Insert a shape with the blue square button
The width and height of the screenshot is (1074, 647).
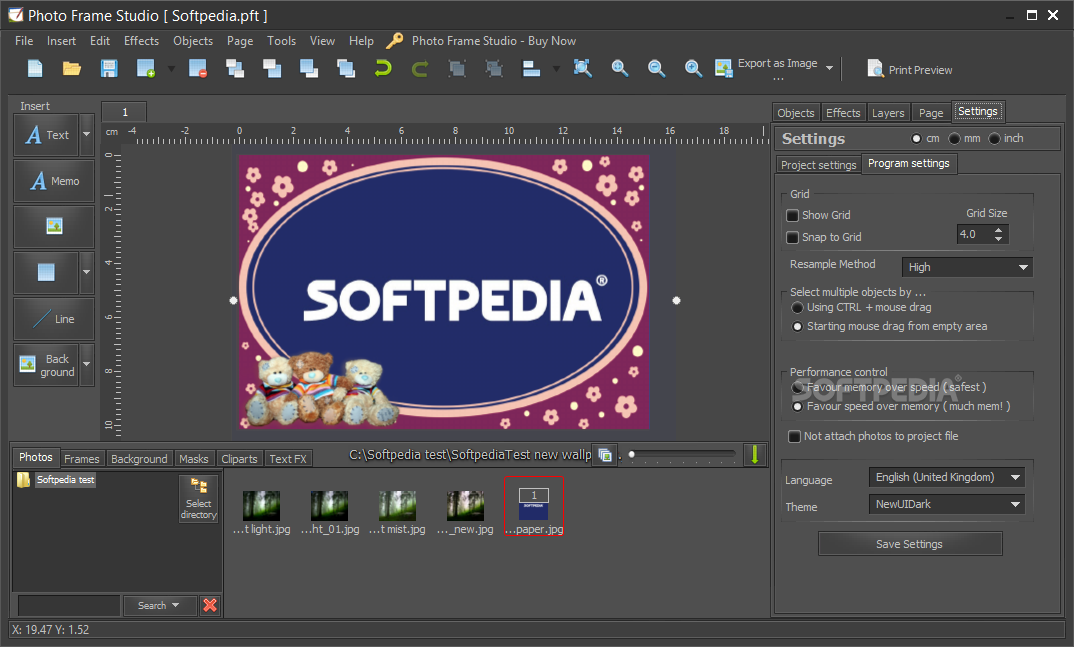coord(46,272)
